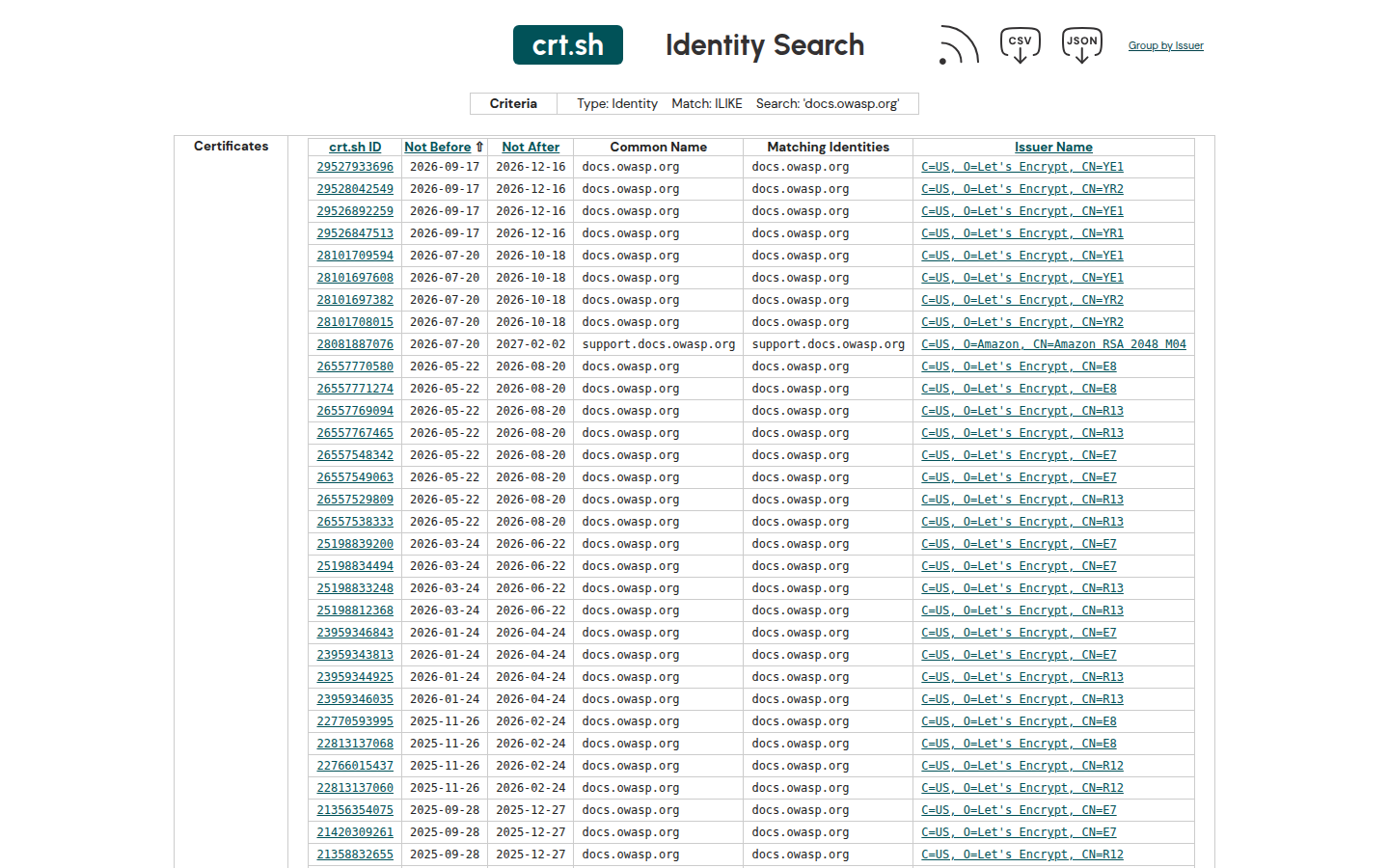Open certificate ID 29528042549

coord(355,189)
